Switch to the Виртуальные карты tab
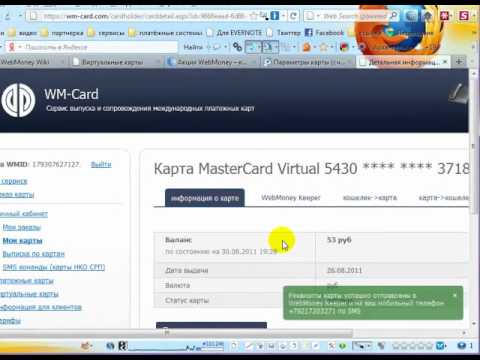This screenshot has height=360, width=480. [115, 62]
